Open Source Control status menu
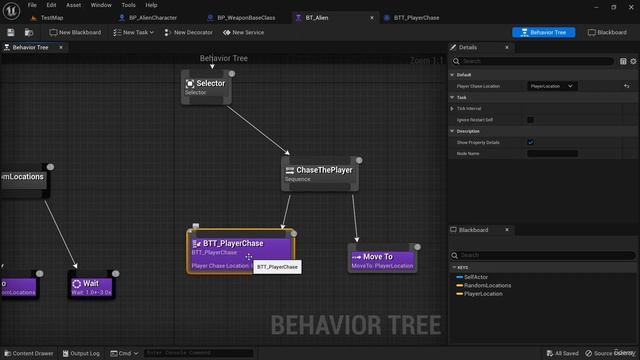This screenshot has height=360, width=640. tap(611, 353)
